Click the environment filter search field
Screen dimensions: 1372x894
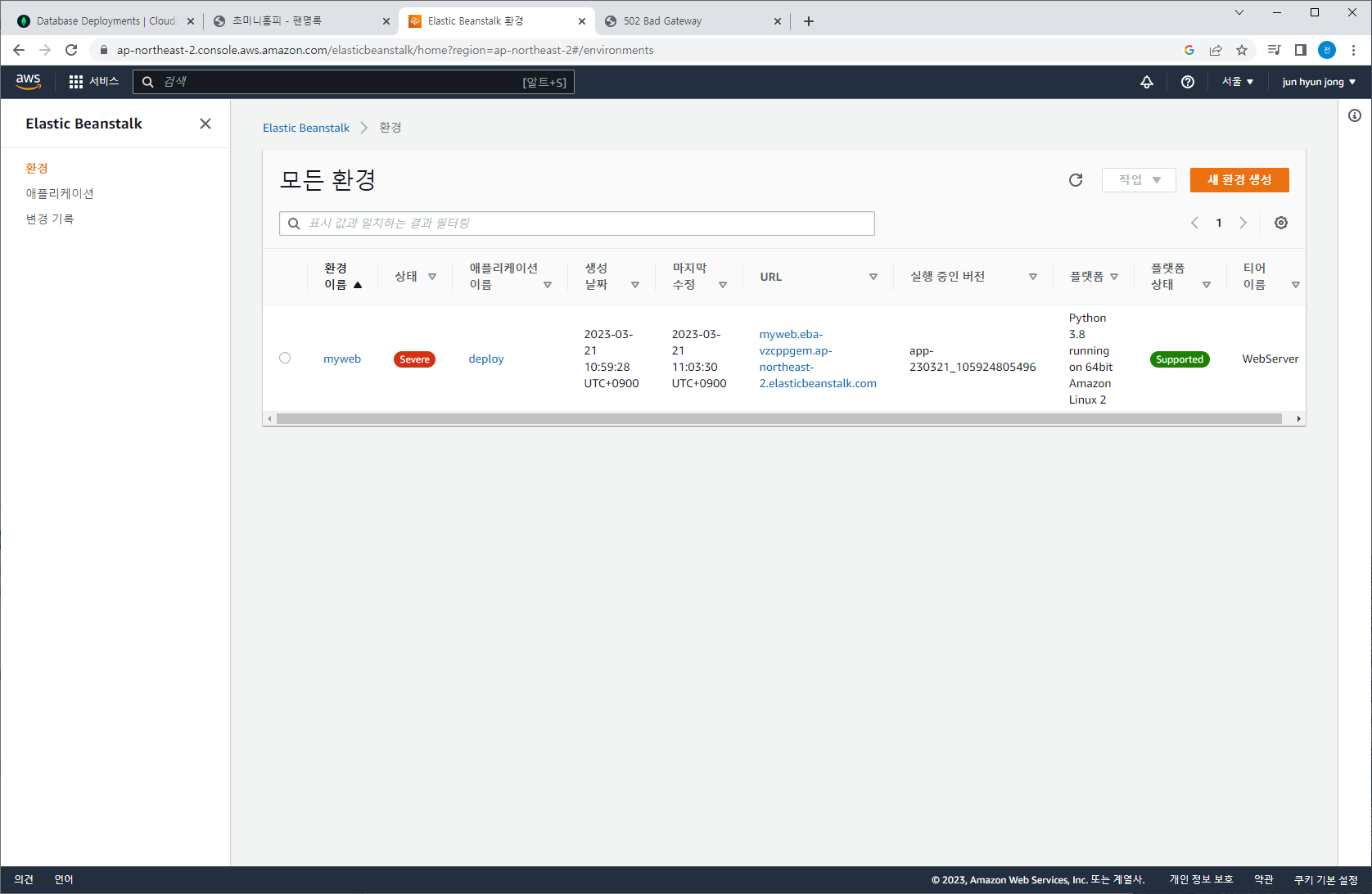tap(577, 223)
